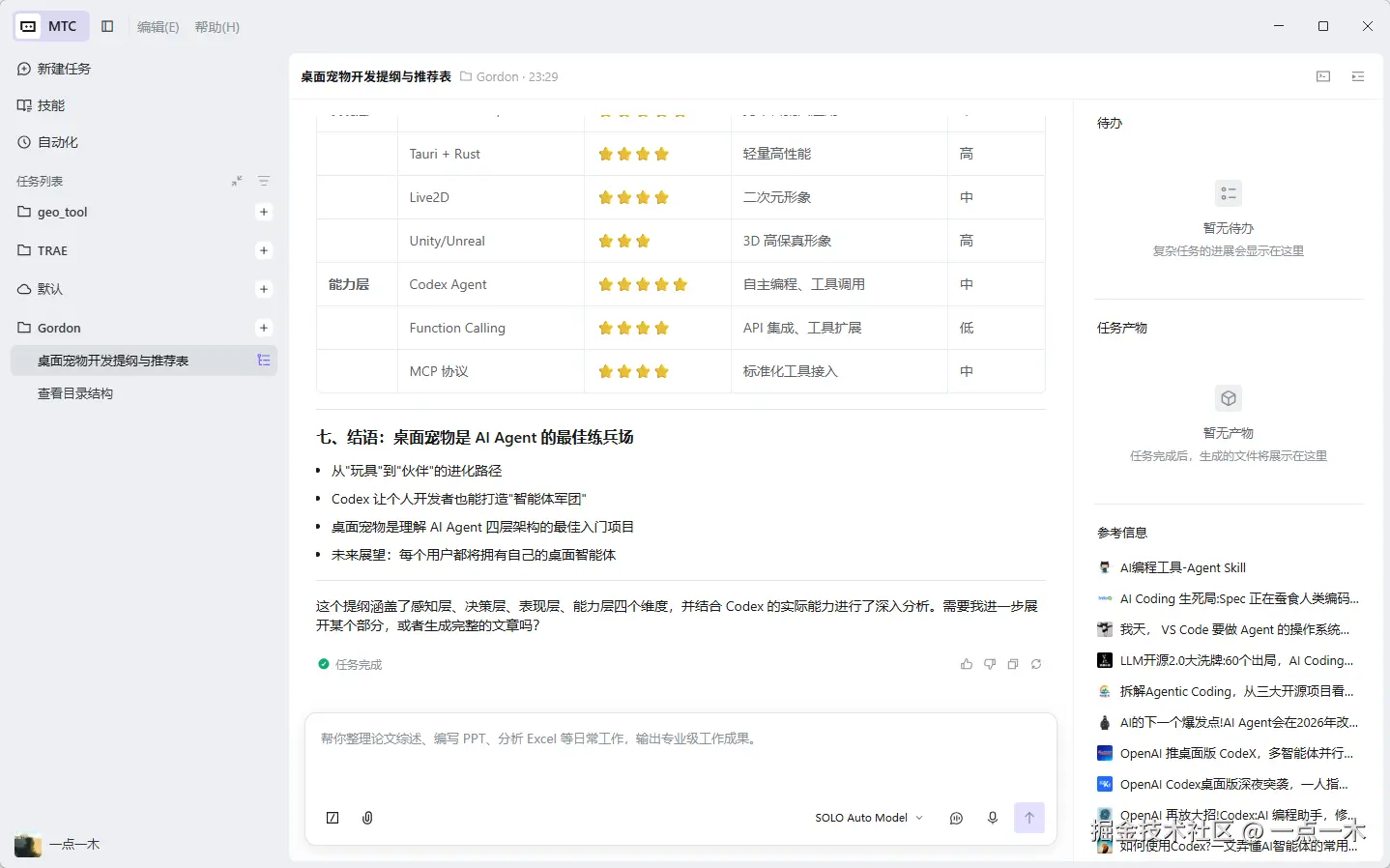Add a task to geo_tool with plus
The height and width of the screenshot is (868, 1390).
tap(264, 212)
